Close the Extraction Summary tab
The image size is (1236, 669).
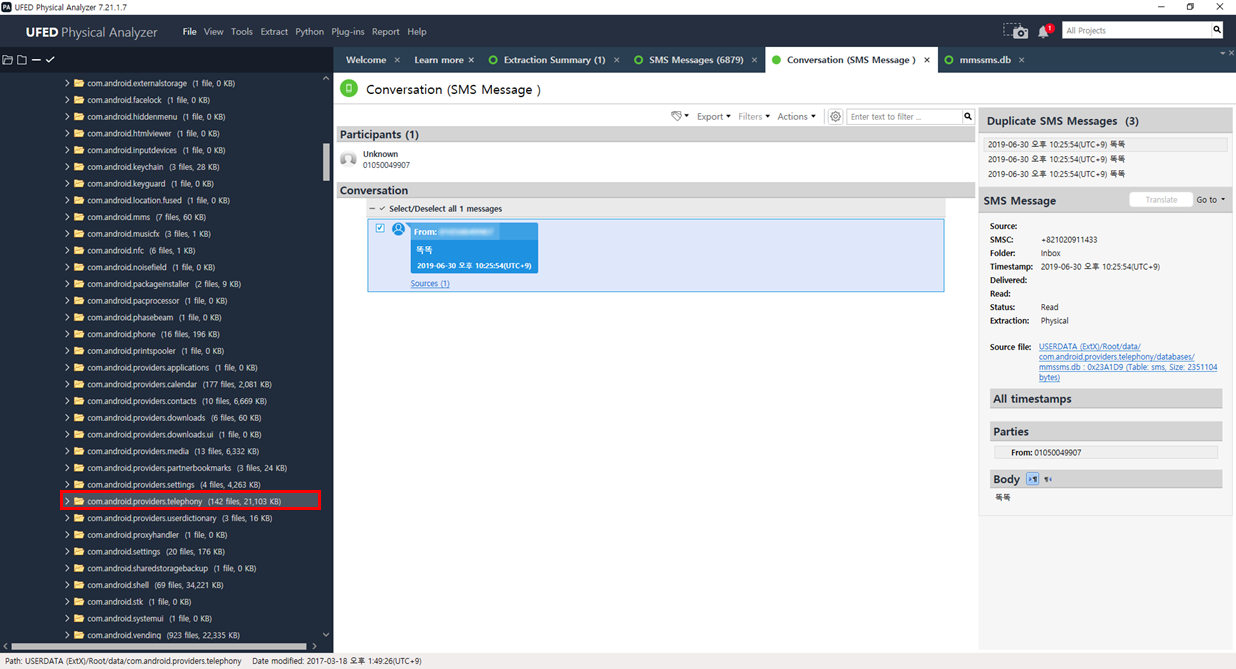coord(617,60)
